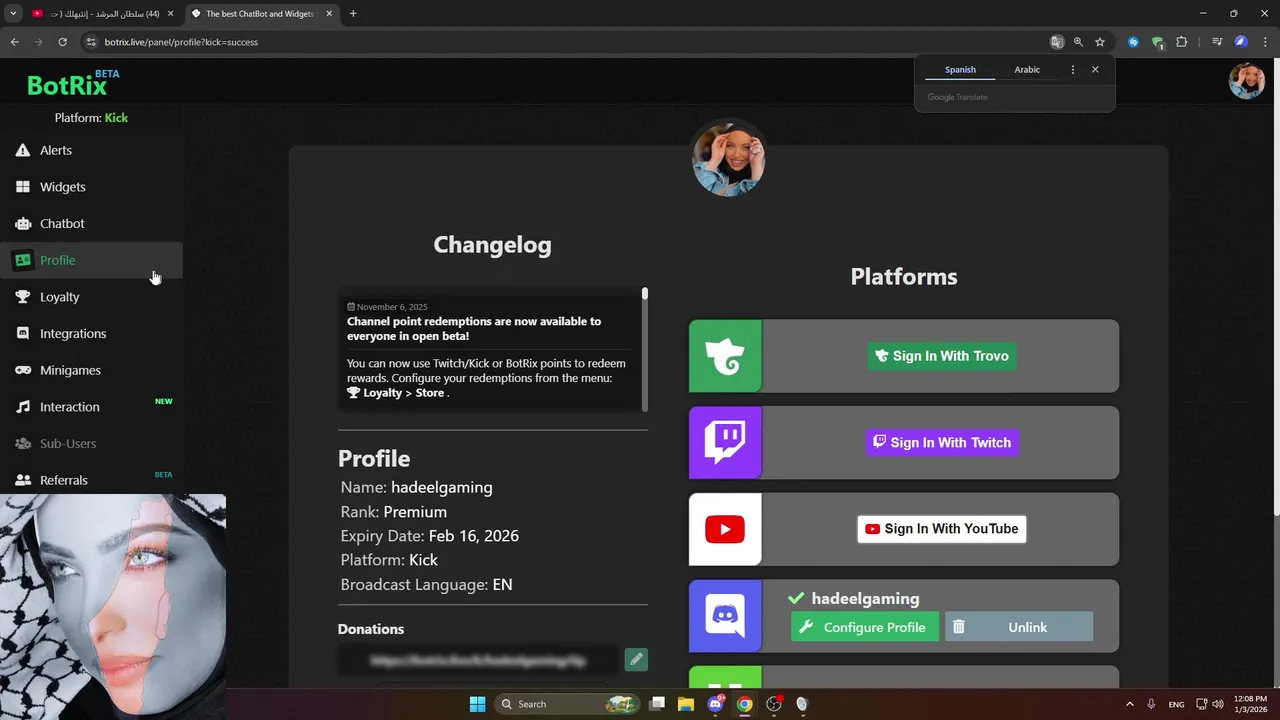Screen dimensions: 1280x720
Task: Click the Discord platform logo tile
Action: [725, 616]
